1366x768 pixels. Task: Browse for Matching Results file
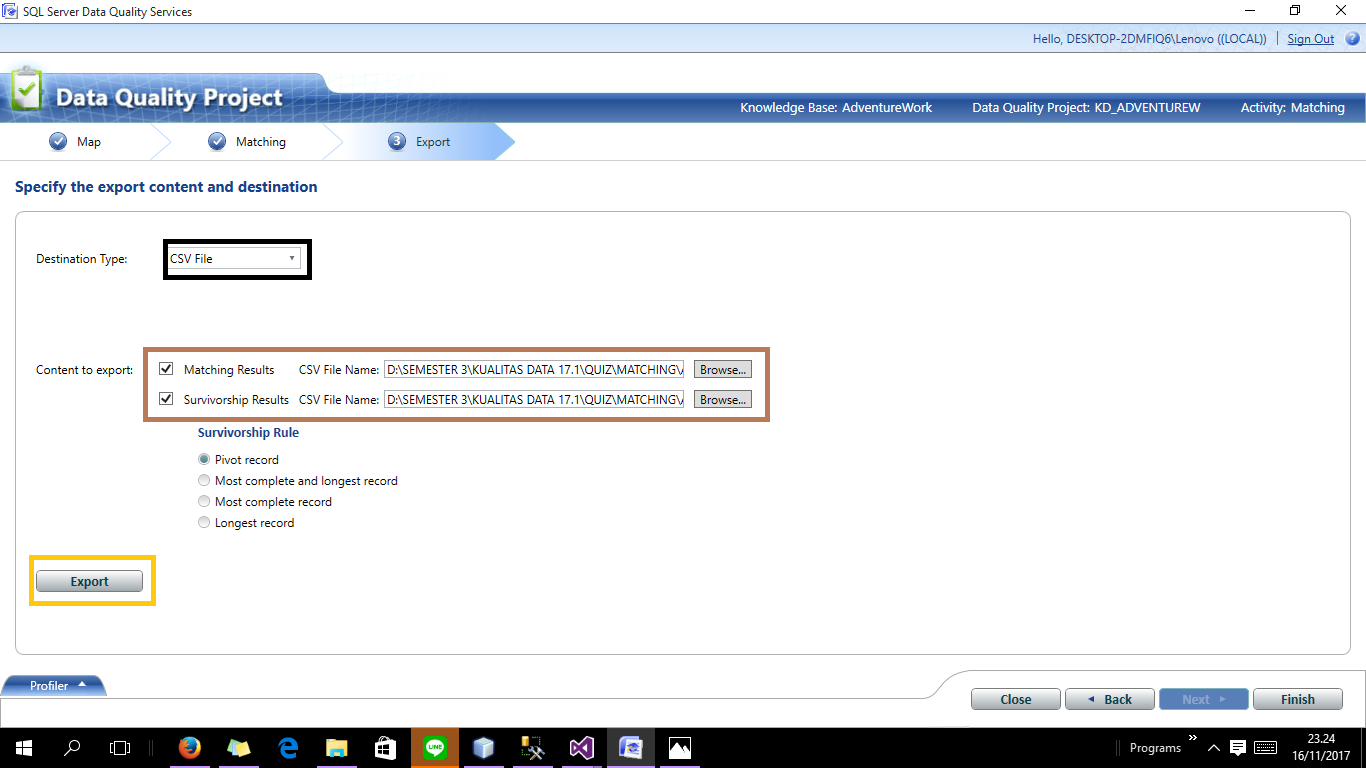(723, 369)
